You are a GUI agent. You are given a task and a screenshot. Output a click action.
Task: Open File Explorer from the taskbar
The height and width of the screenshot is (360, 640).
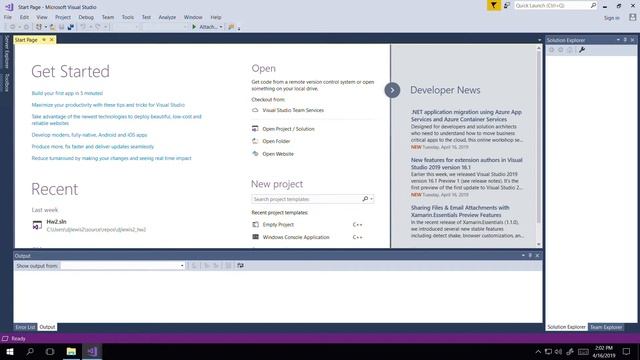[x=71, y=351]
